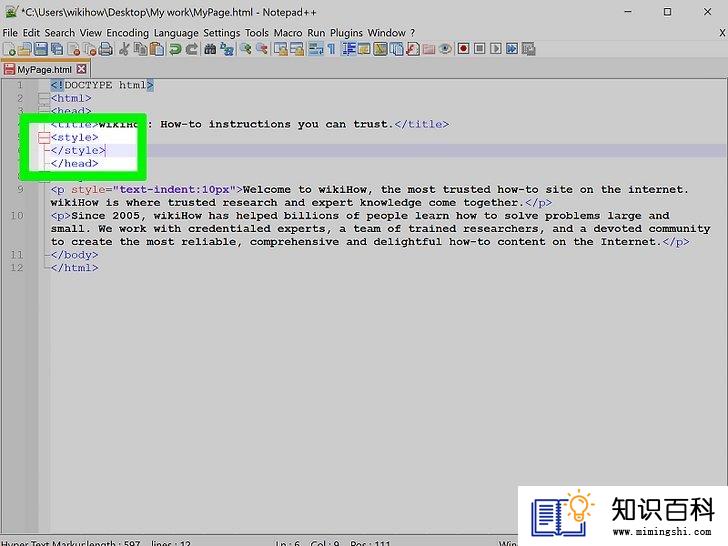Open the Function List panel icon
Screen dimensions: 728x546
tap(413, 49)
